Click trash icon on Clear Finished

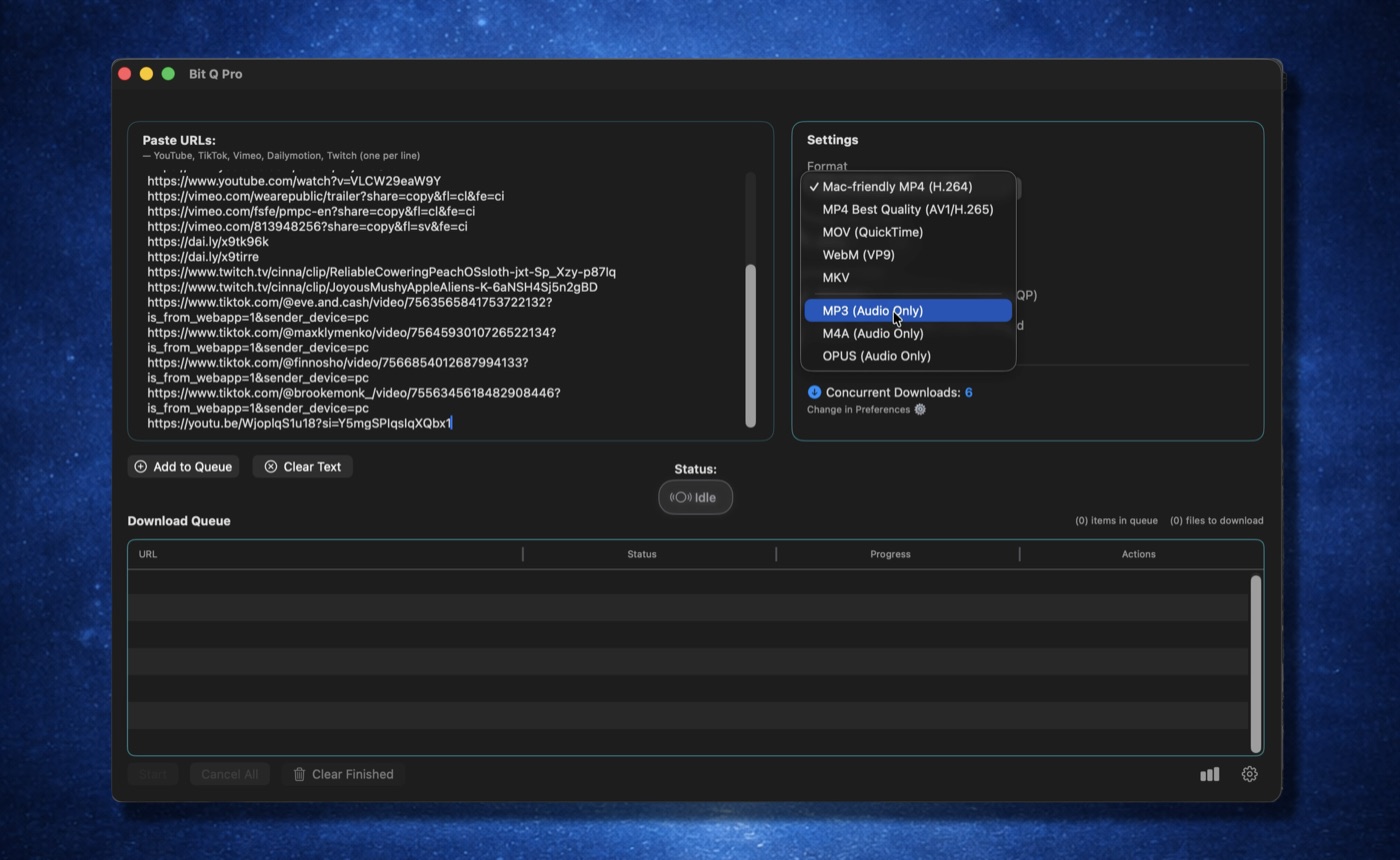(299, 774)
